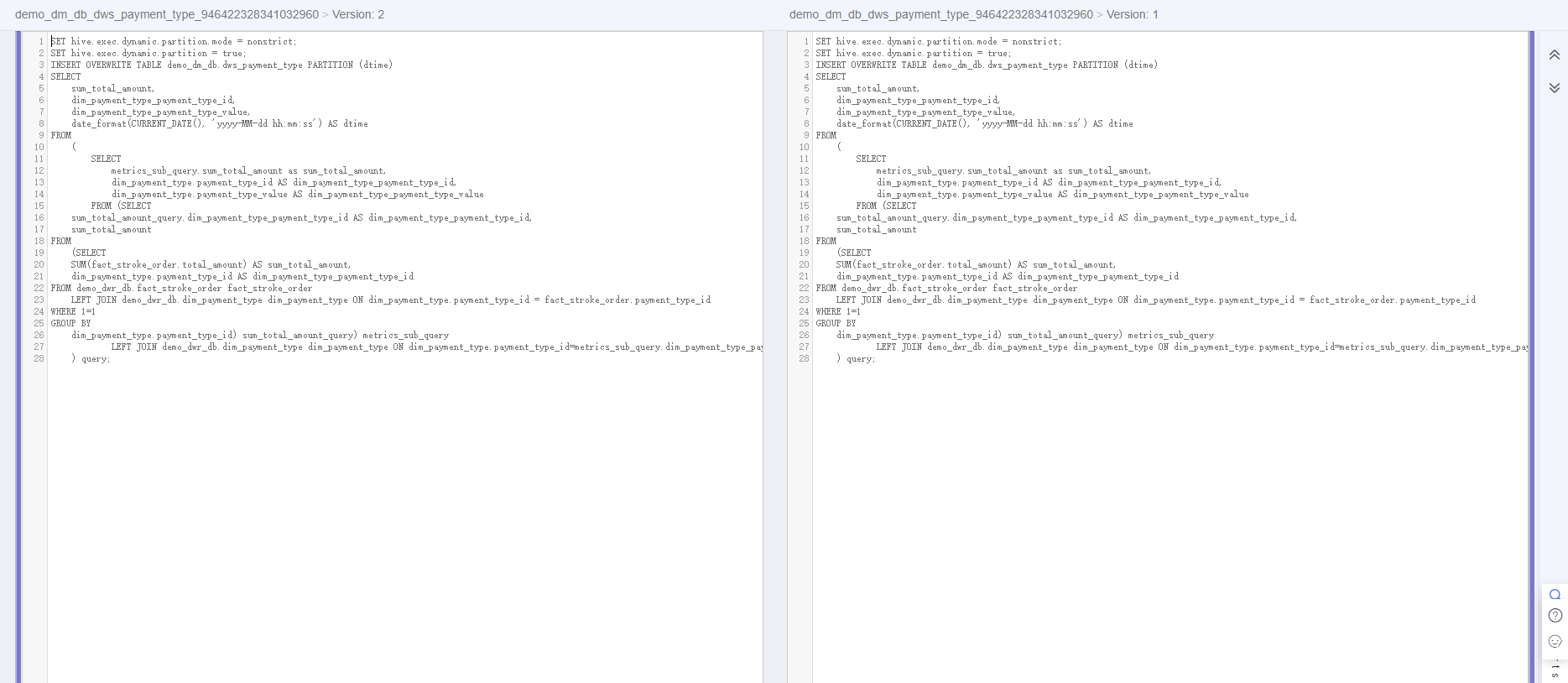This screenshot has height=683, width=1568.
Task: Open the help question-mark icon
Action: 1555,616
